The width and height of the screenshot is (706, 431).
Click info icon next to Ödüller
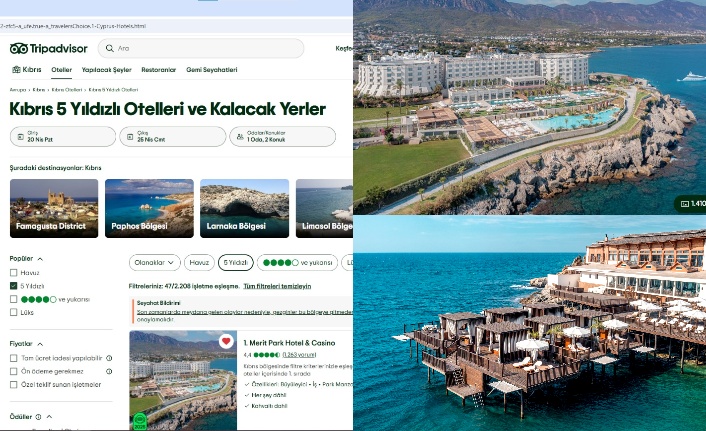(38, 417)
